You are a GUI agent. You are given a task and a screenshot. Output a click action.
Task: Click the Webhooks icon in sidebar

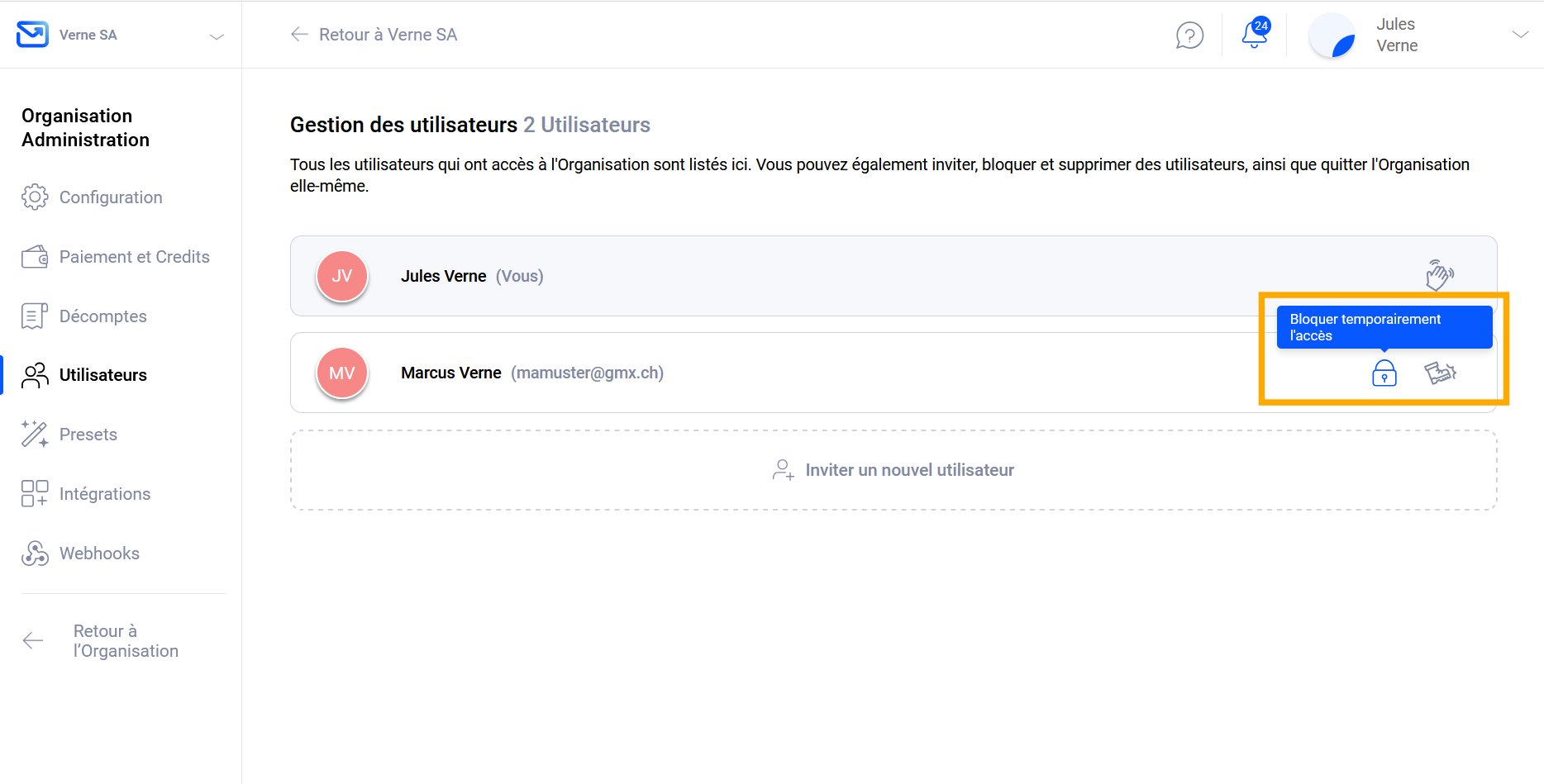[35, 554]
